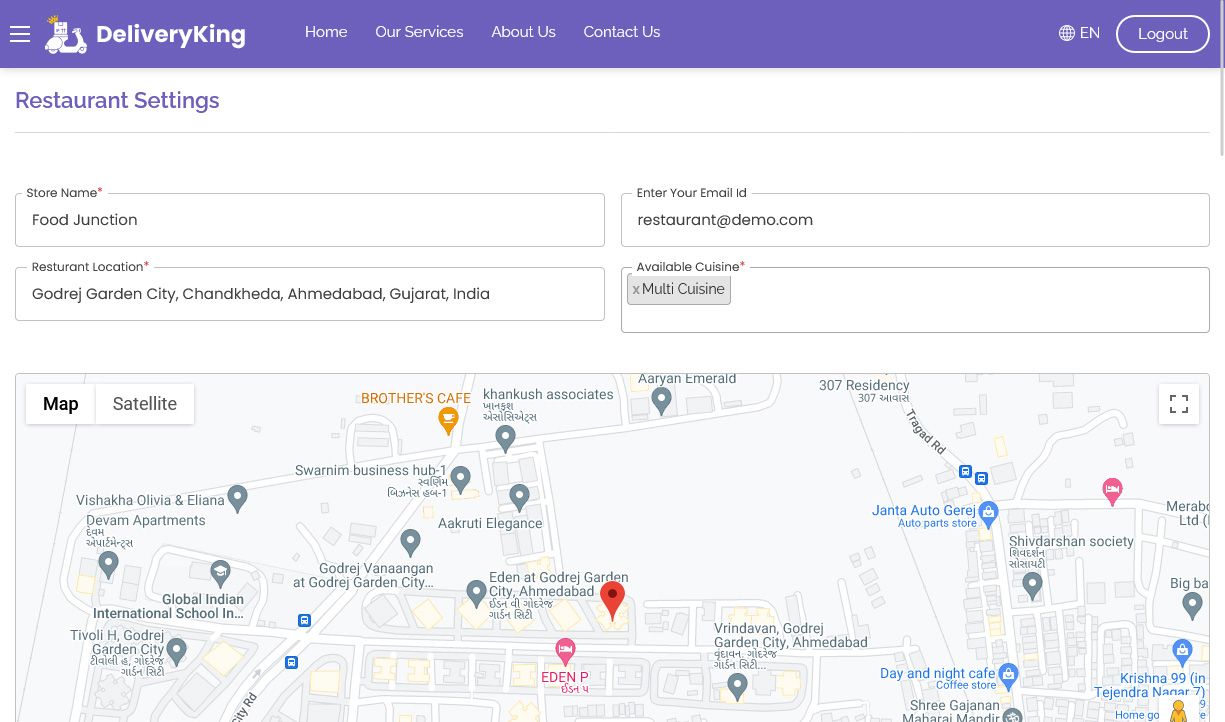Click the red location pin marker

(612, 601)
